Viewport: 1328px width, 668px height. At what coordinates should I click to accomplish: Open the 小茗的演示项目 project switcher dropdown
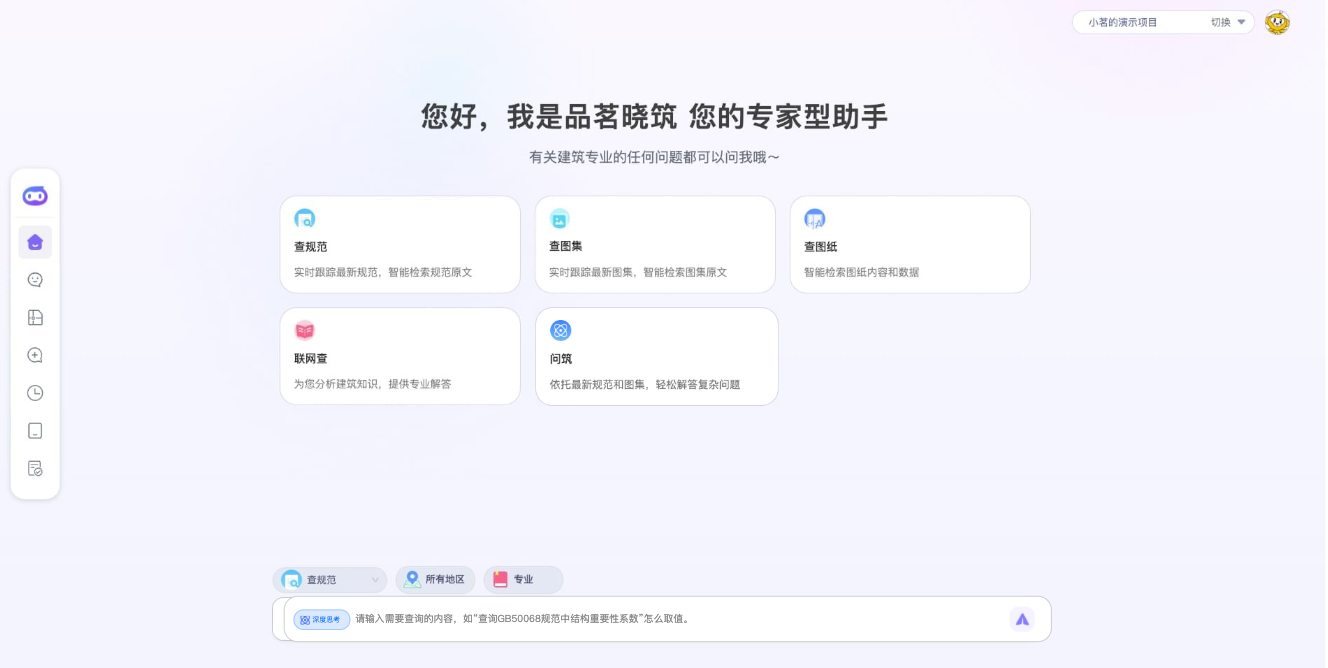1163,22
